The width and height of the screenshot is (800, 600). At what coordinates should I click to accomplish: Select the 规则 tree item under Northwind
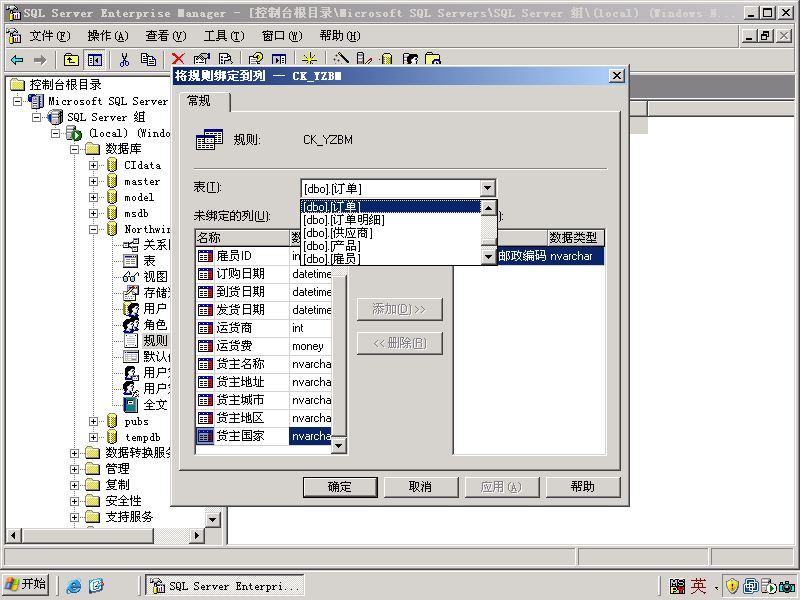(x=155, y=340)
